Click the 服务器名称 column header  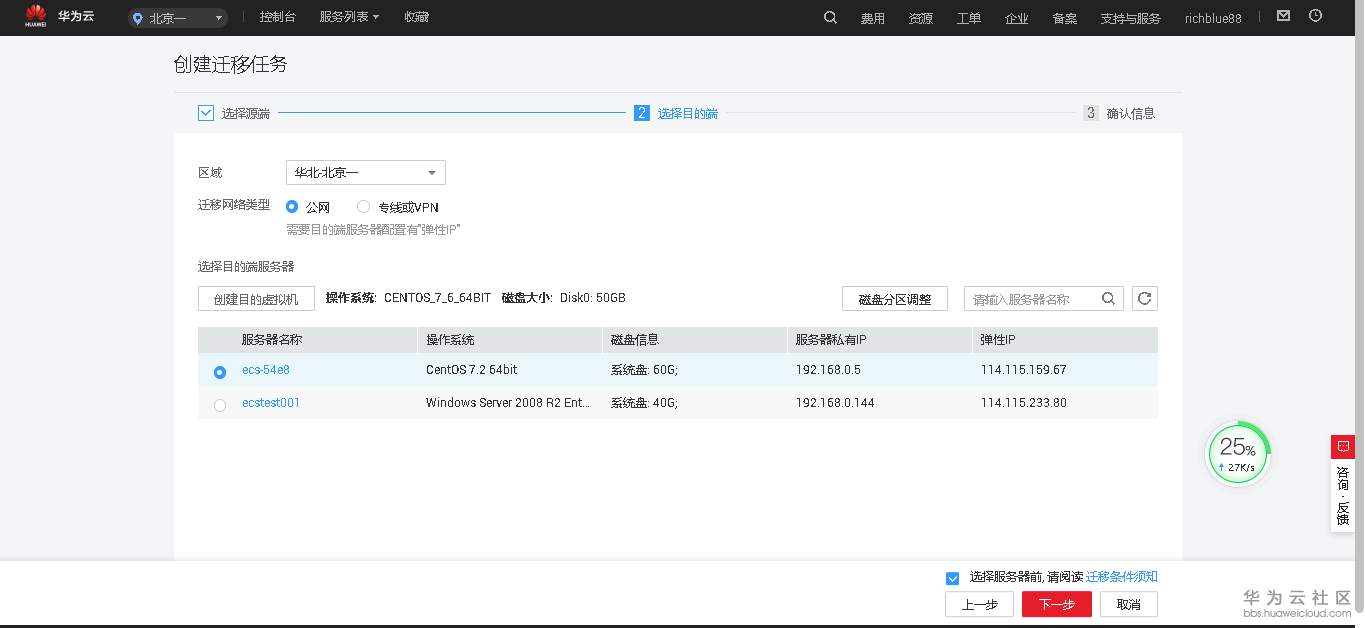click(x=272, y=340)
